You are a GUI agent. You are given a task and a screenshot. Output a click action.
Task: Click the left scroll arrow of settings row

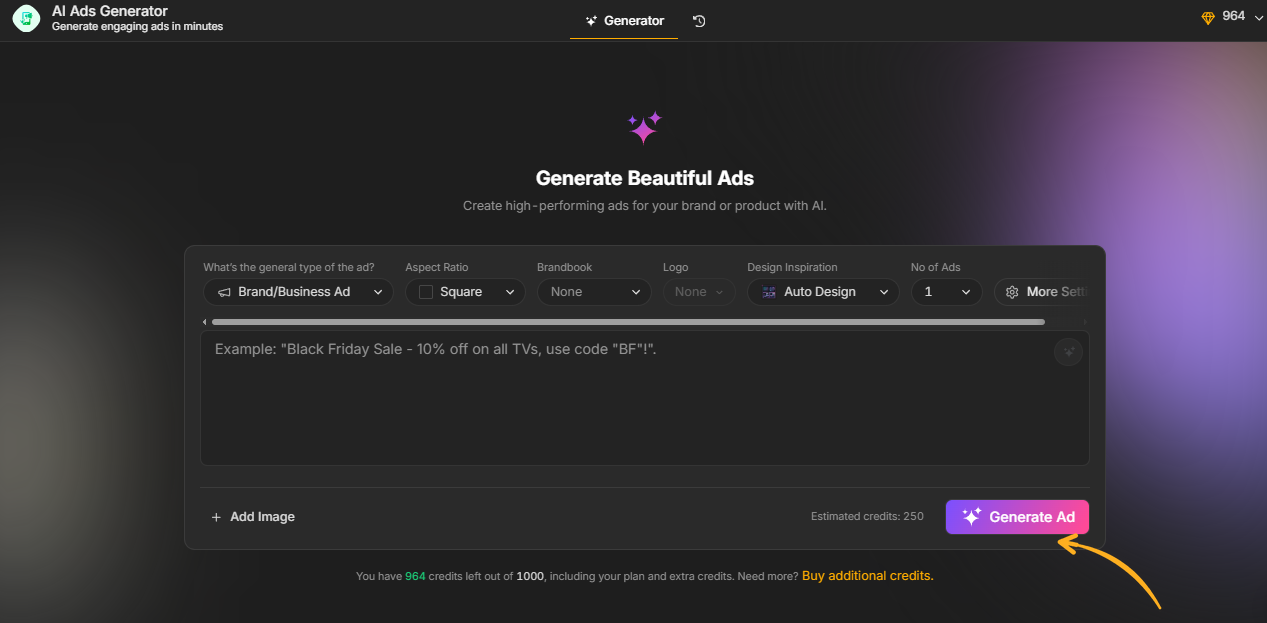tap(204, 322)
